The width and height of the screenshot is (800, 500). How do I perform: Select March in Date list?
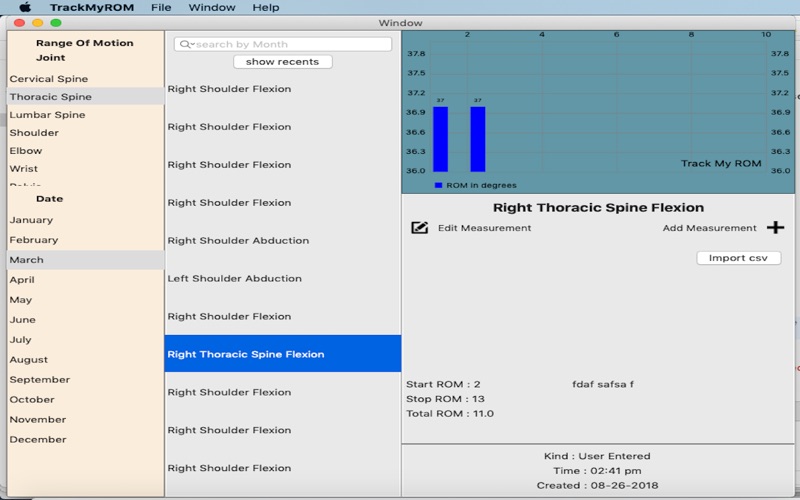point(85,260)
